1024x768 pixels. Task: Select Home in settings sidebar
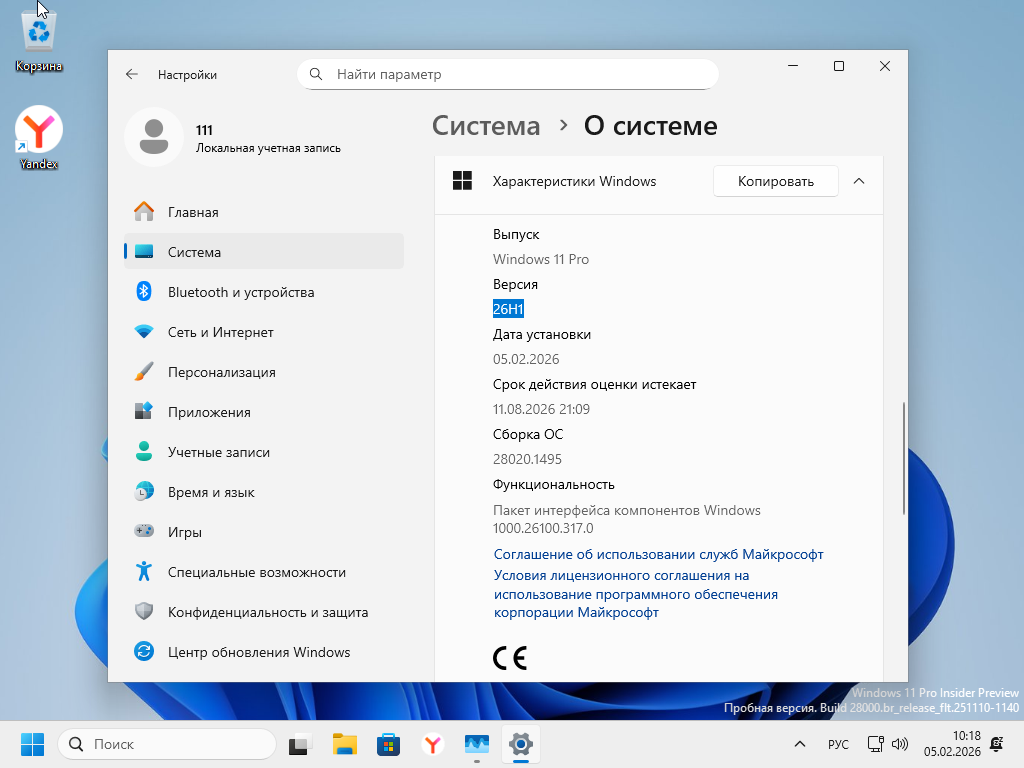[193, 212]
